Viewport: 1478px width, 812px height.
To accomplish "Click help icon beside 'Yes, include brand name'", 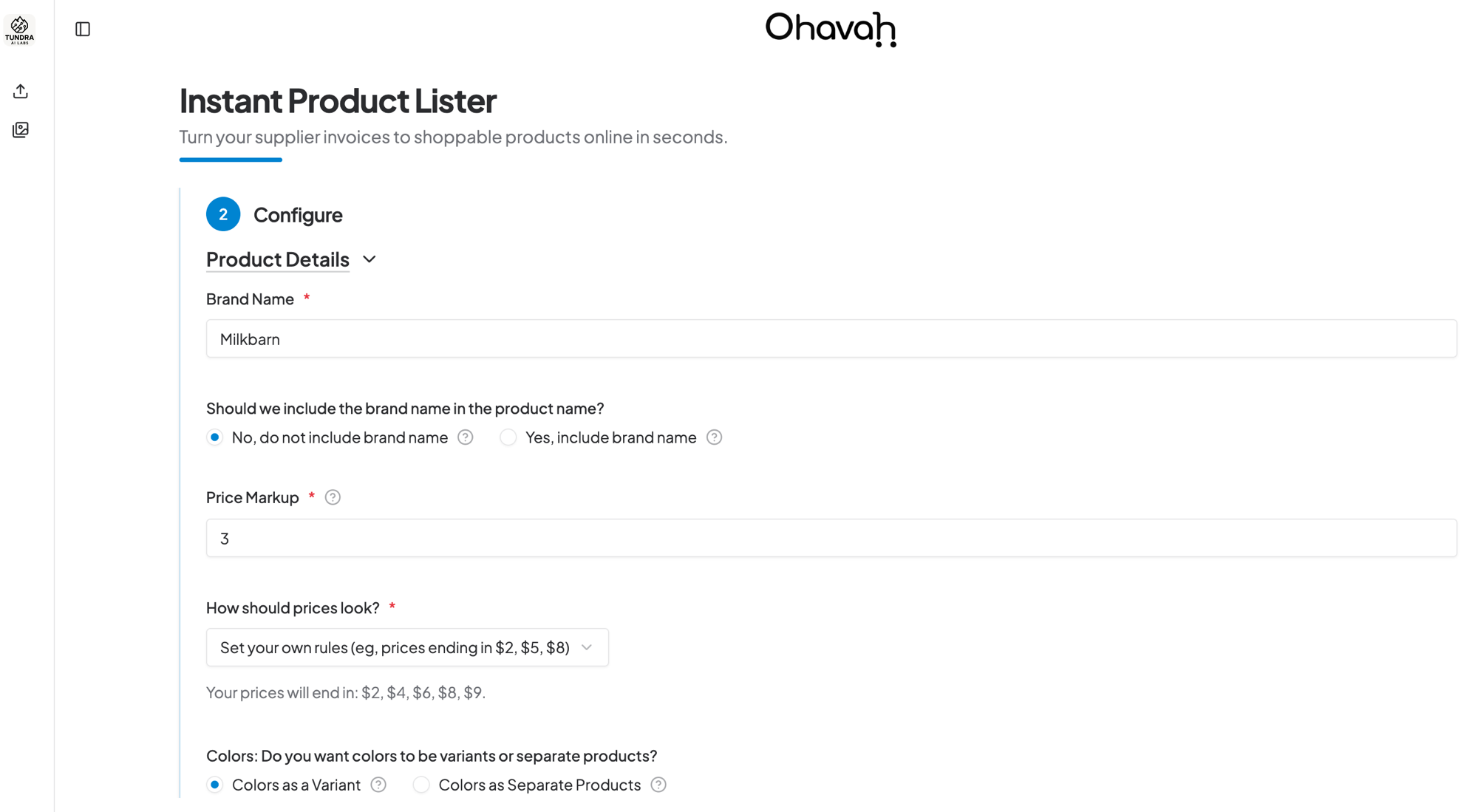I will tap(714, 437).
